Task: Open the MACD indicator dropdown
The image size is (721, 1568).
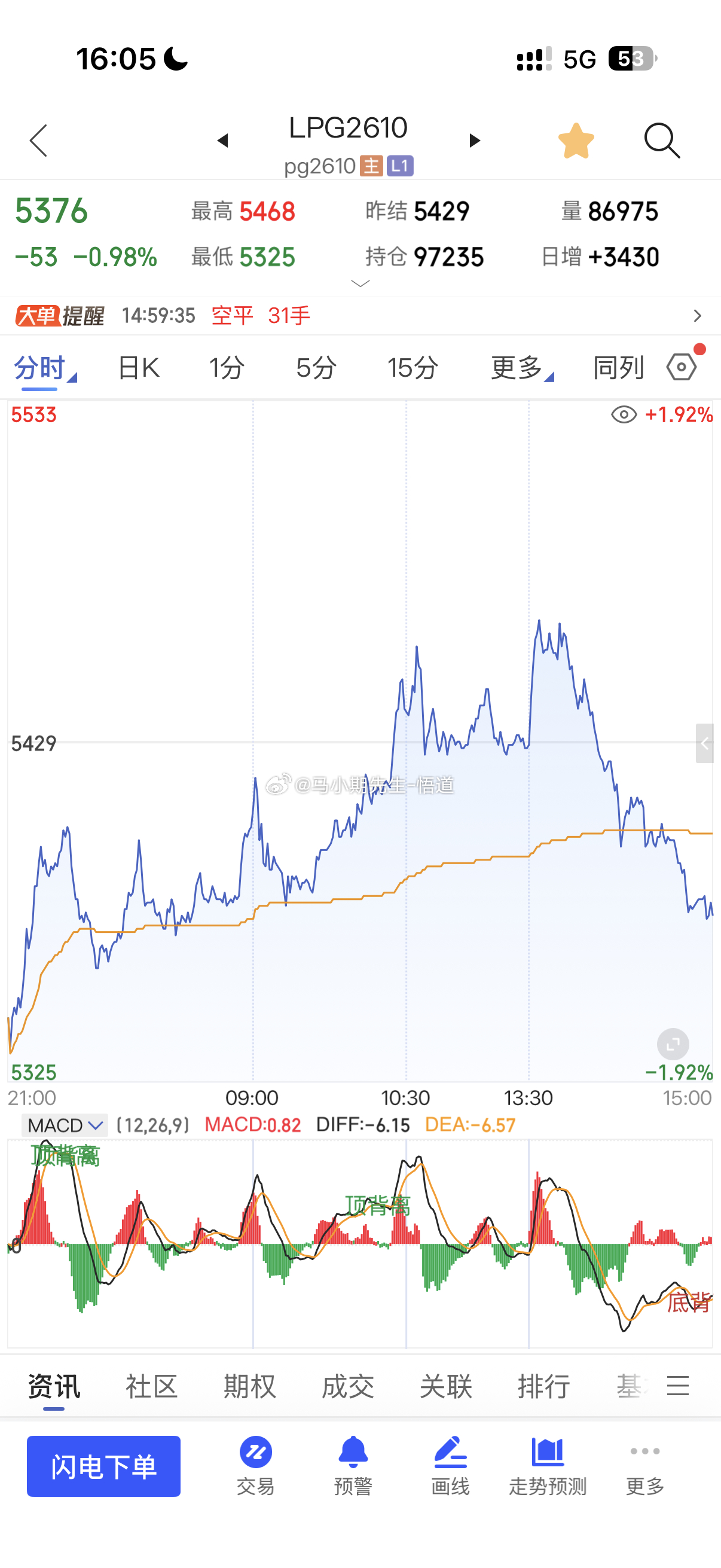Action: pos(65,1125)
